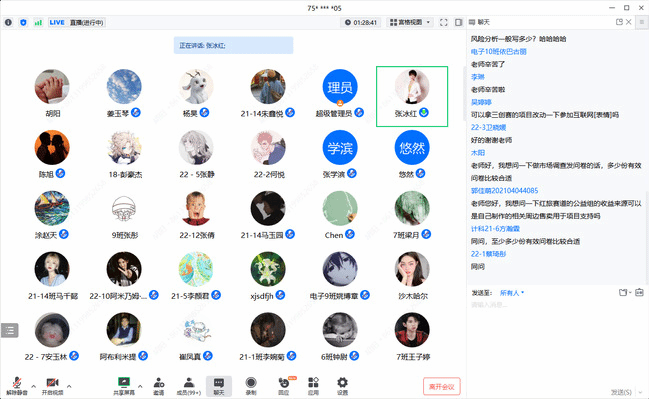Select 张冰红's participant thumbnail
This screenshot has width=649, height=399.
[x=412, y=96]
